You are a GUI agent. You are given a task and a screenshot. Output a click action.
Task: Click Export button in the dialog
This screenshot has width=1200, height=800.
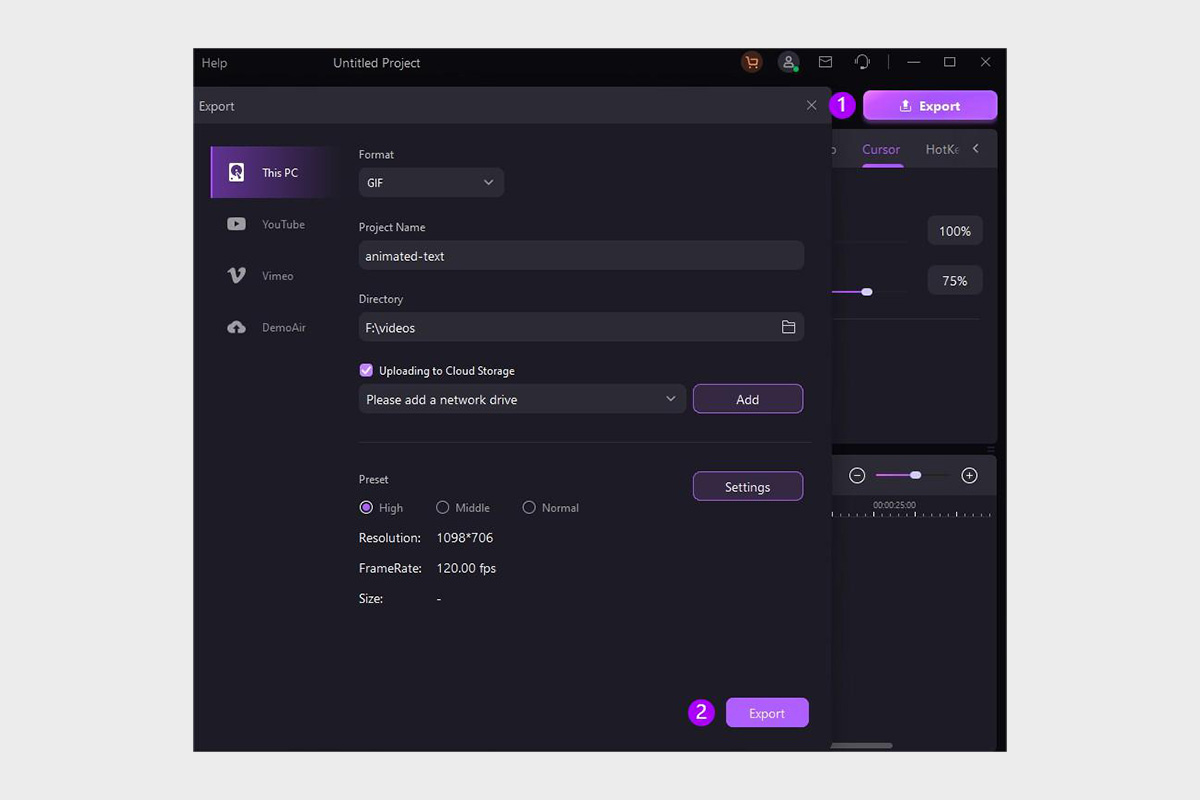pyautogui.click(x=767, y=713)
